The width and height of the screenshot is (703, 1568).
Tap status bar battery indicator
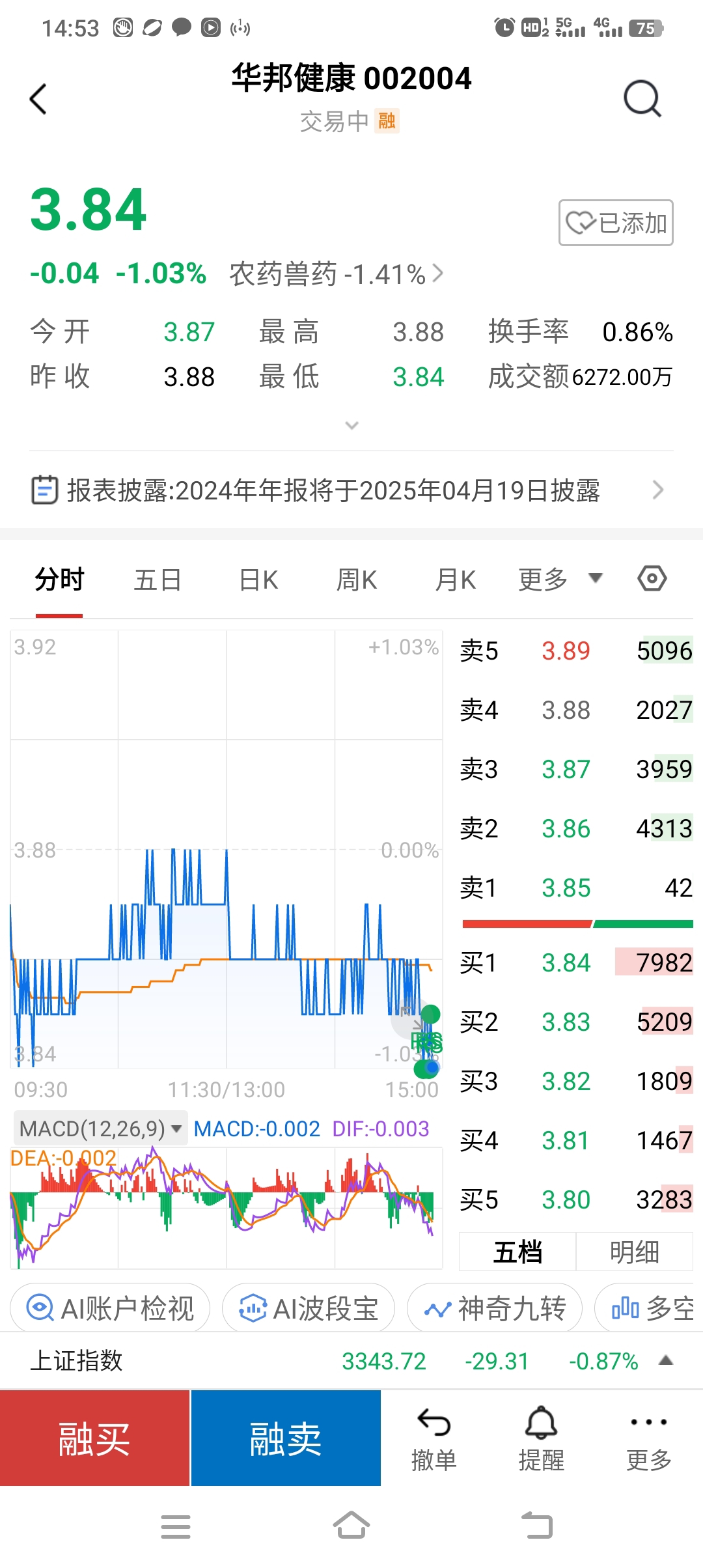[x=647, y=28]
